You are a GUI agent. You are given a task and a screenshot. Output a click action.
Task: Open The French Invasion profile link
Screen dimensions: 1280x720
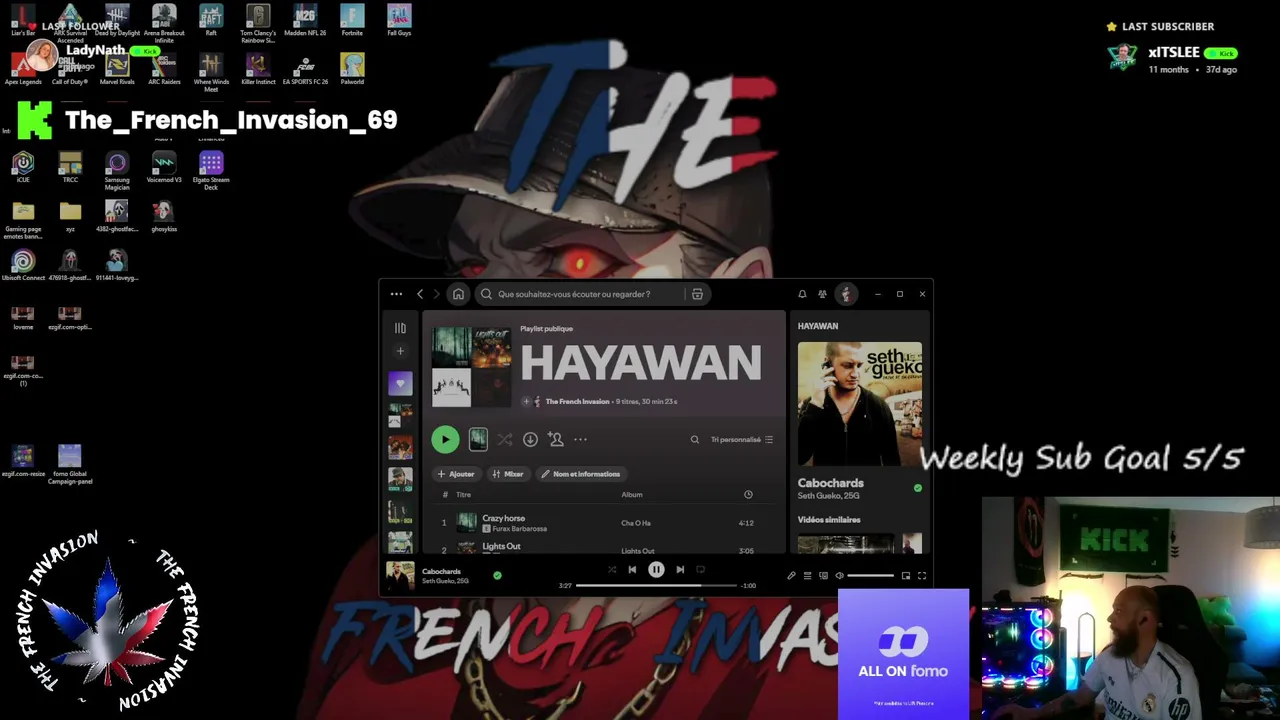(577, 401)
